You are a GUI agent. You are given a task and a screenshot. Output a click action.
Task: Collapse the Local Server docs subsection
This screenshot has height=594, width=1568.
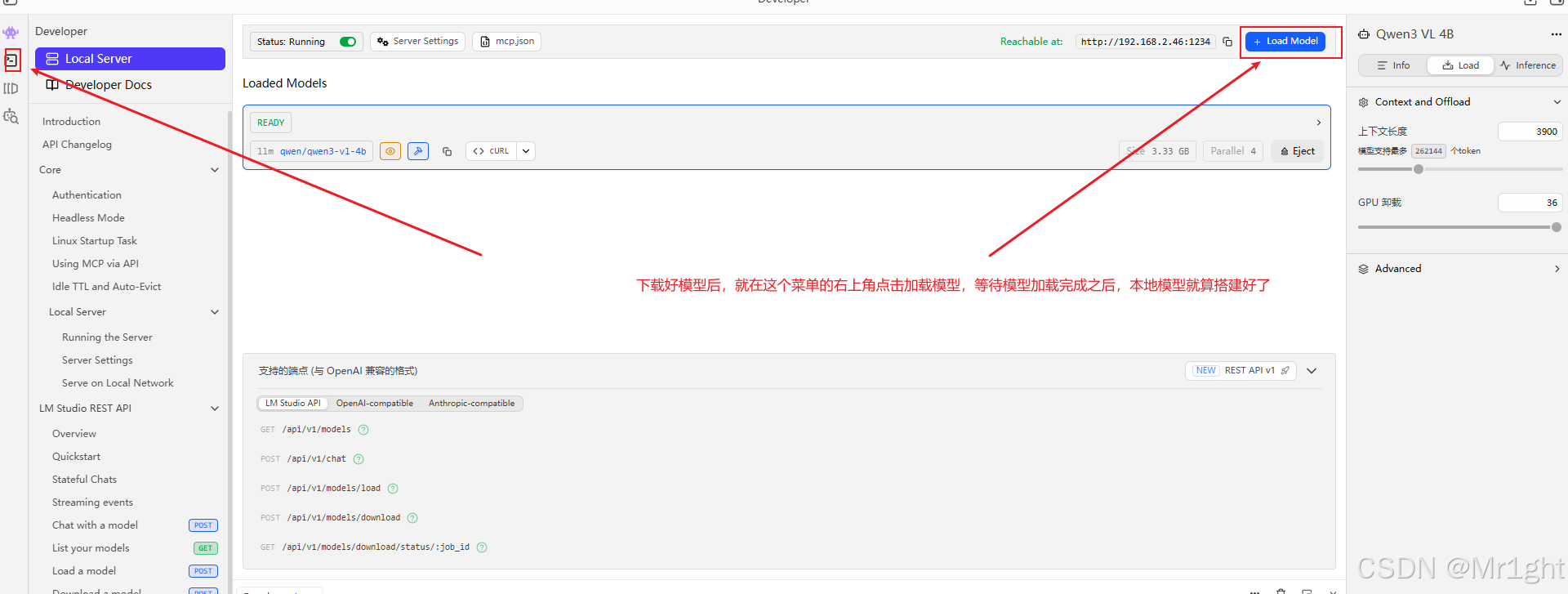215,312
